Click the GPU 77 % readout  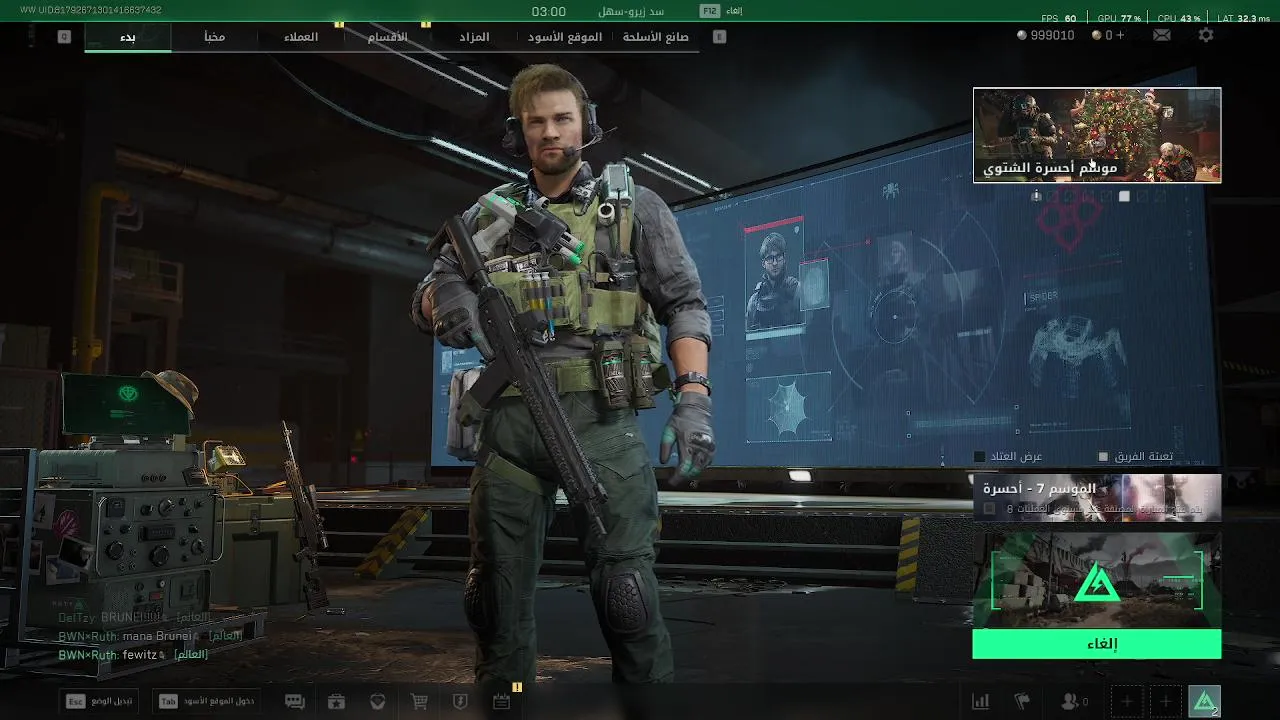click(x=1118, y=18)
